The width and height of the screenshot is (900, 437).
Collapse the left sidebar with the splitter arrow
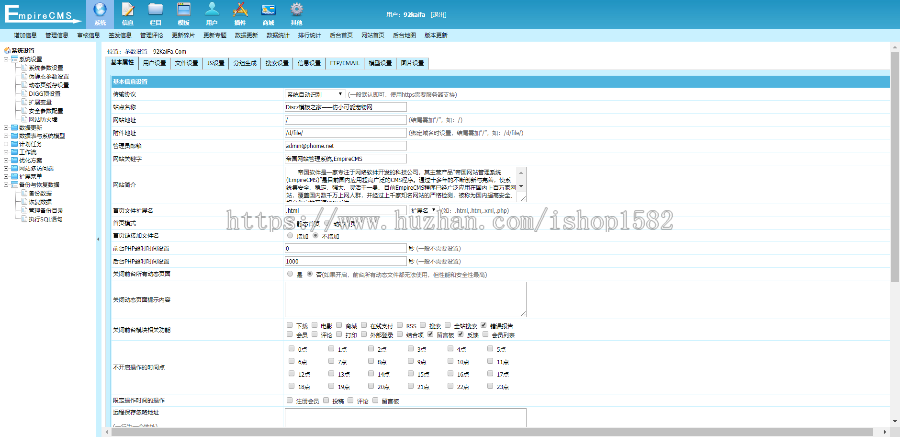pos(99,239)
